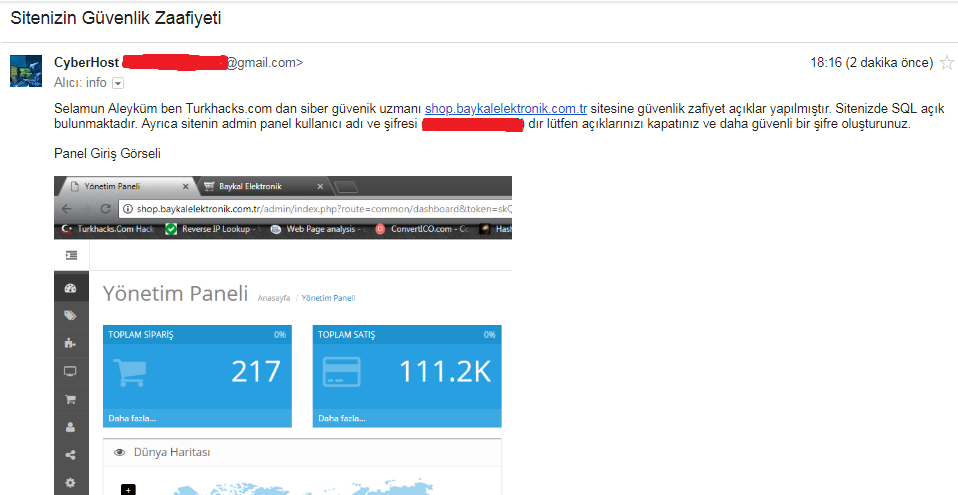Click the TOPLAM SİPARİŞ card title
This screenshot has width=958, height=495.
click(x=141, y=335)
